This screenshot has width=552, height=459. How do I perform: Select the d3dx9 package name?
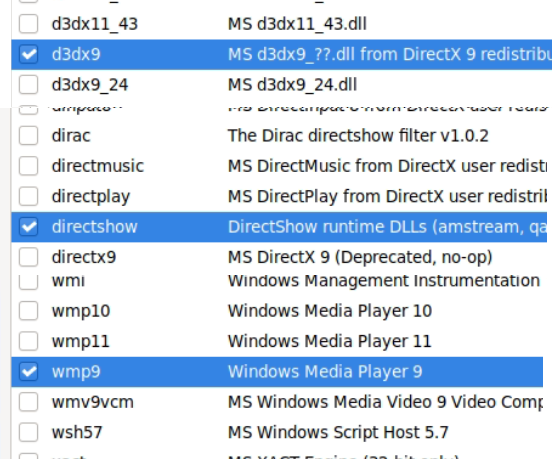pos(76,55)
